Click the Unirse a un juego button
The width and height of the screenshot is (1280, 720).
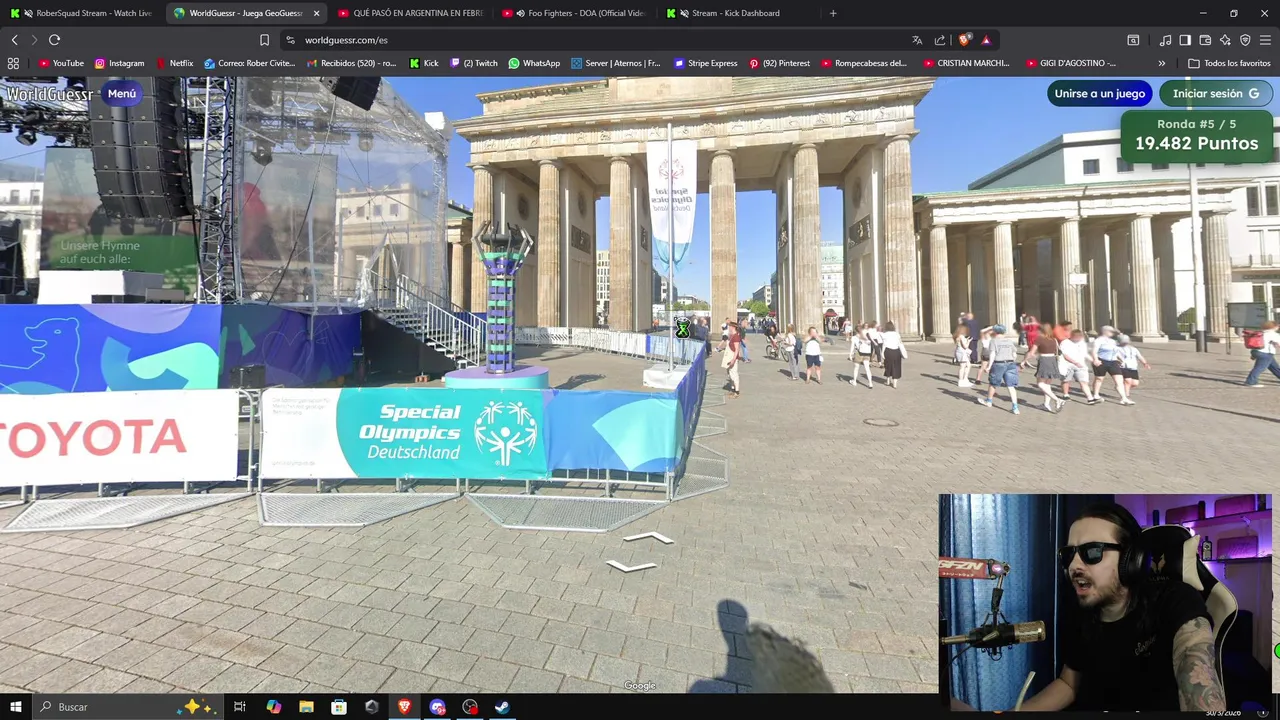[1099, 94]
